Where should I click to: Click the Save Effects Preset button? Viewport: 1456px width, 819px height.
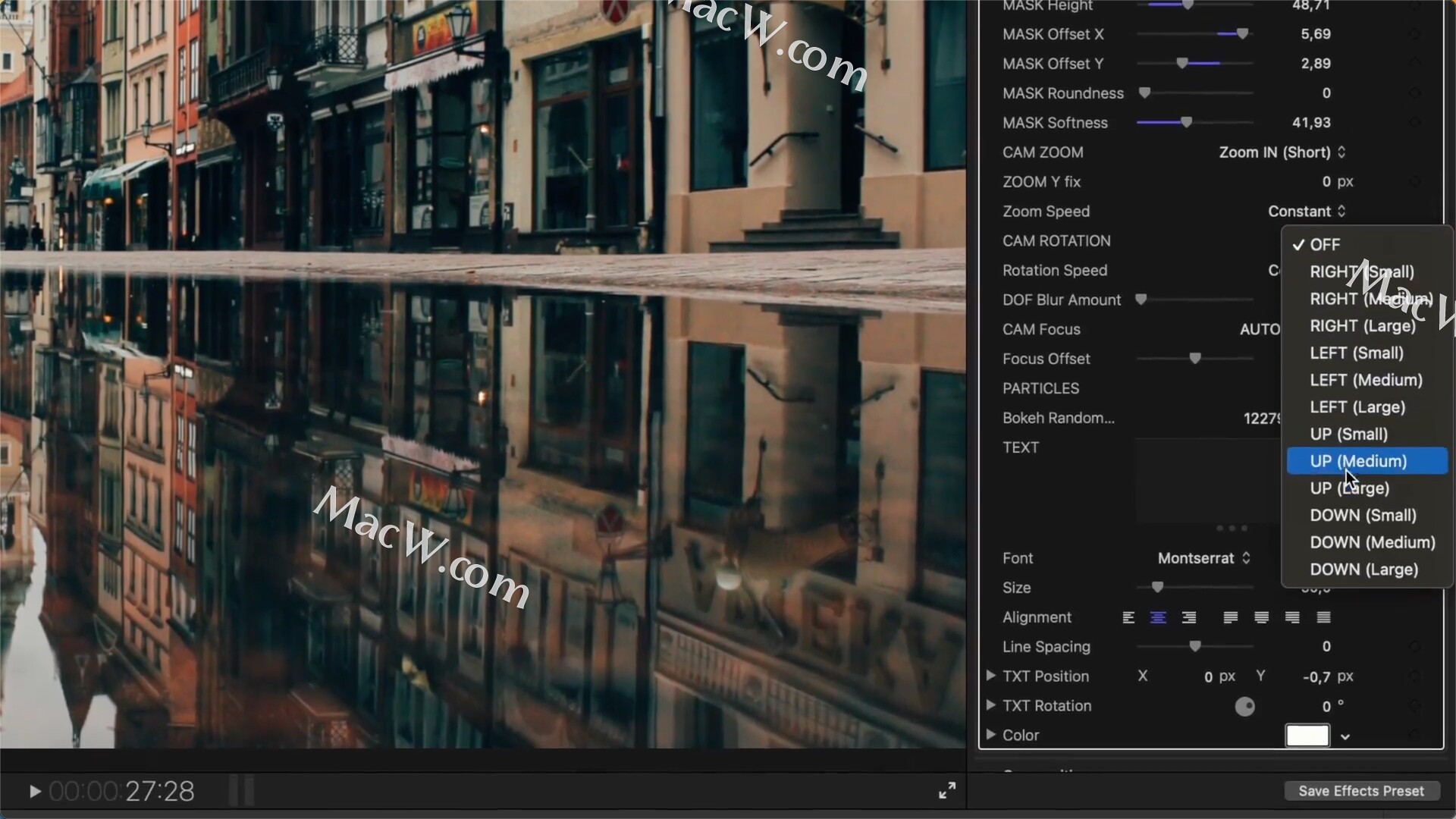point(1361,790)
